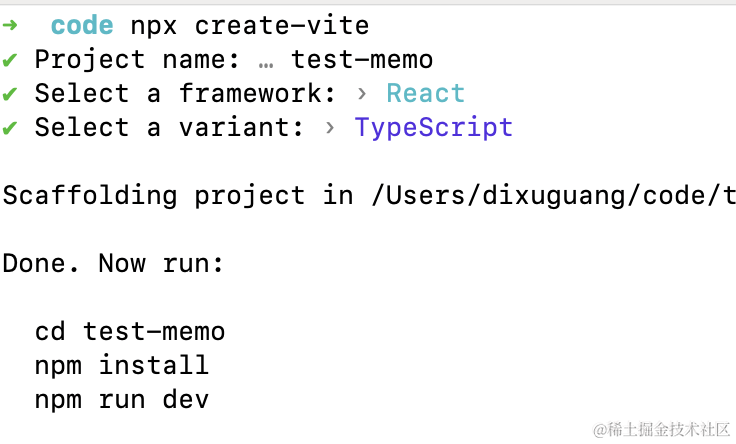736x444 pixels.
Task: Click the 'npm run dev' command line
Action: pyautogui.click(x=122, y=400)
